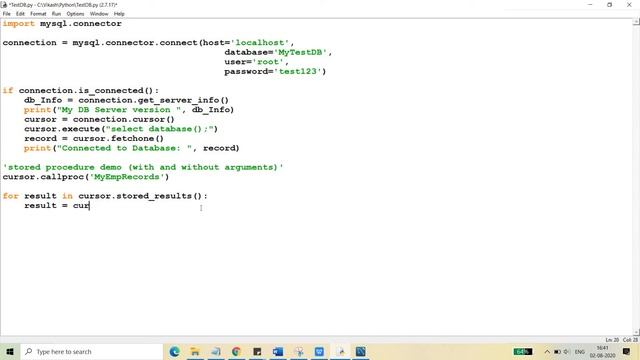This screenshot has height=360, width=640.
Task: Click the IDLE icon in title bar
Action: (x=4, y=5)
